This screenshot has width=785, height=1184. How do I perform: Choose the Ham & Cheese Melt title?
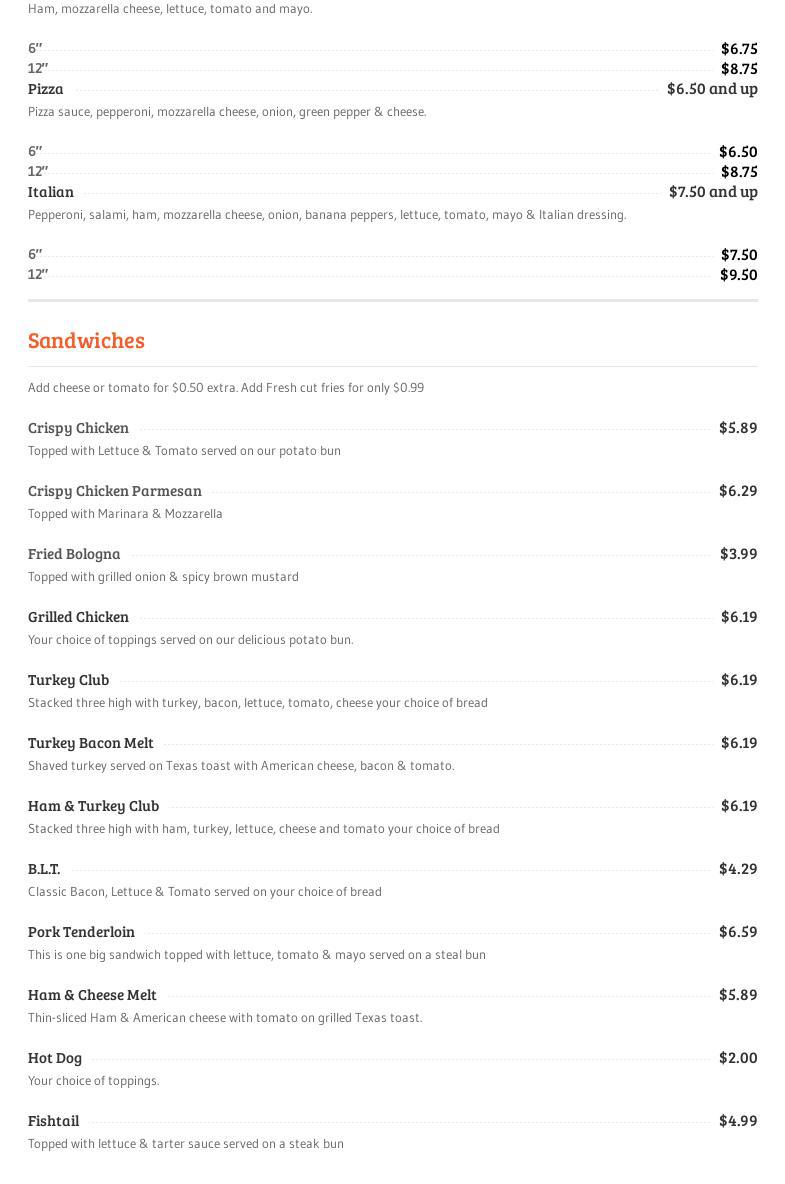coord(92,995)
